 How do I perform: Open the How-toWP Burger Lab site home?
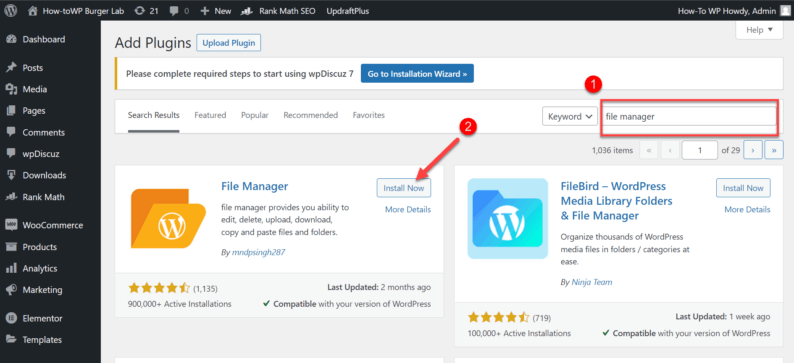pyautogui.click(x=76, y=11)
